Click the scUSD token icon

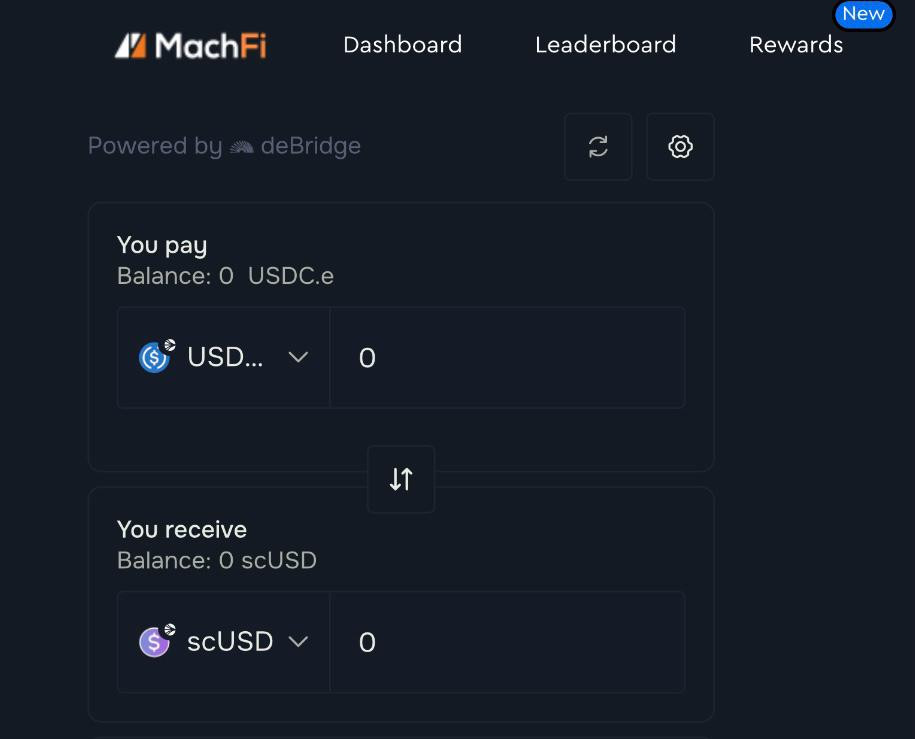(155, 641)
